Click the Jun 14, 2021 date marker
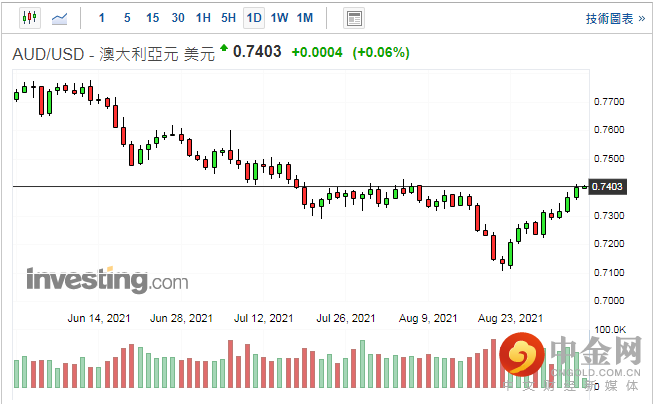Viewport: 656px width, 404px height. [97, 317]
